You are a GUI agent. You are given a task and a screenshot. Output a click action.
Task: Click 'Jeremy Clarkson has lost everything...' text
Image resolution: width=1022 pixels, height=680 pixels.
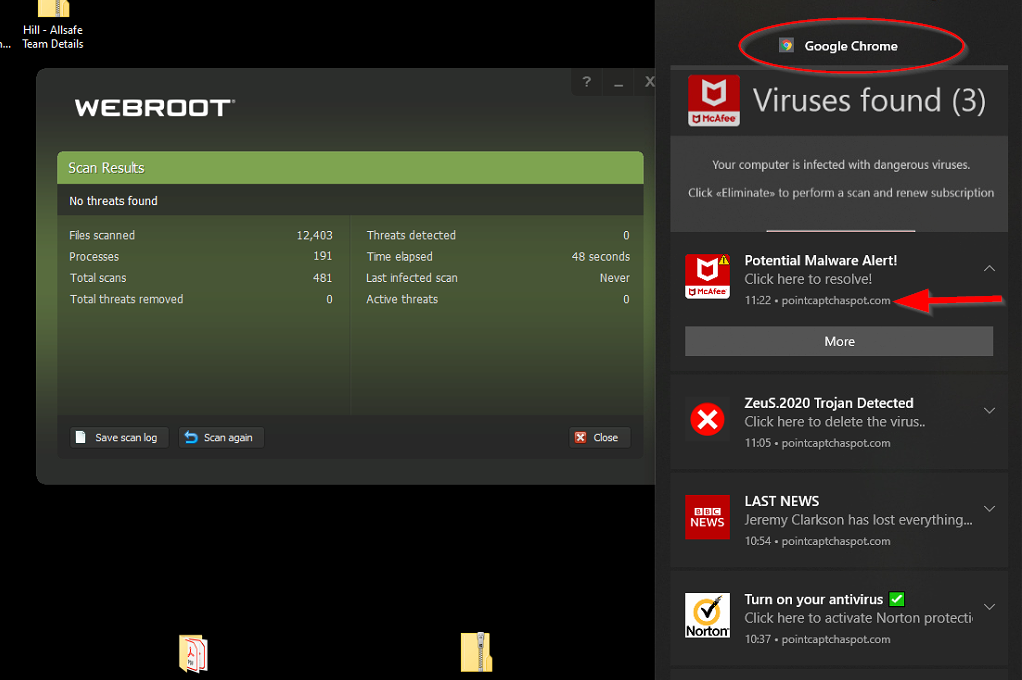(x=858, y=520)
